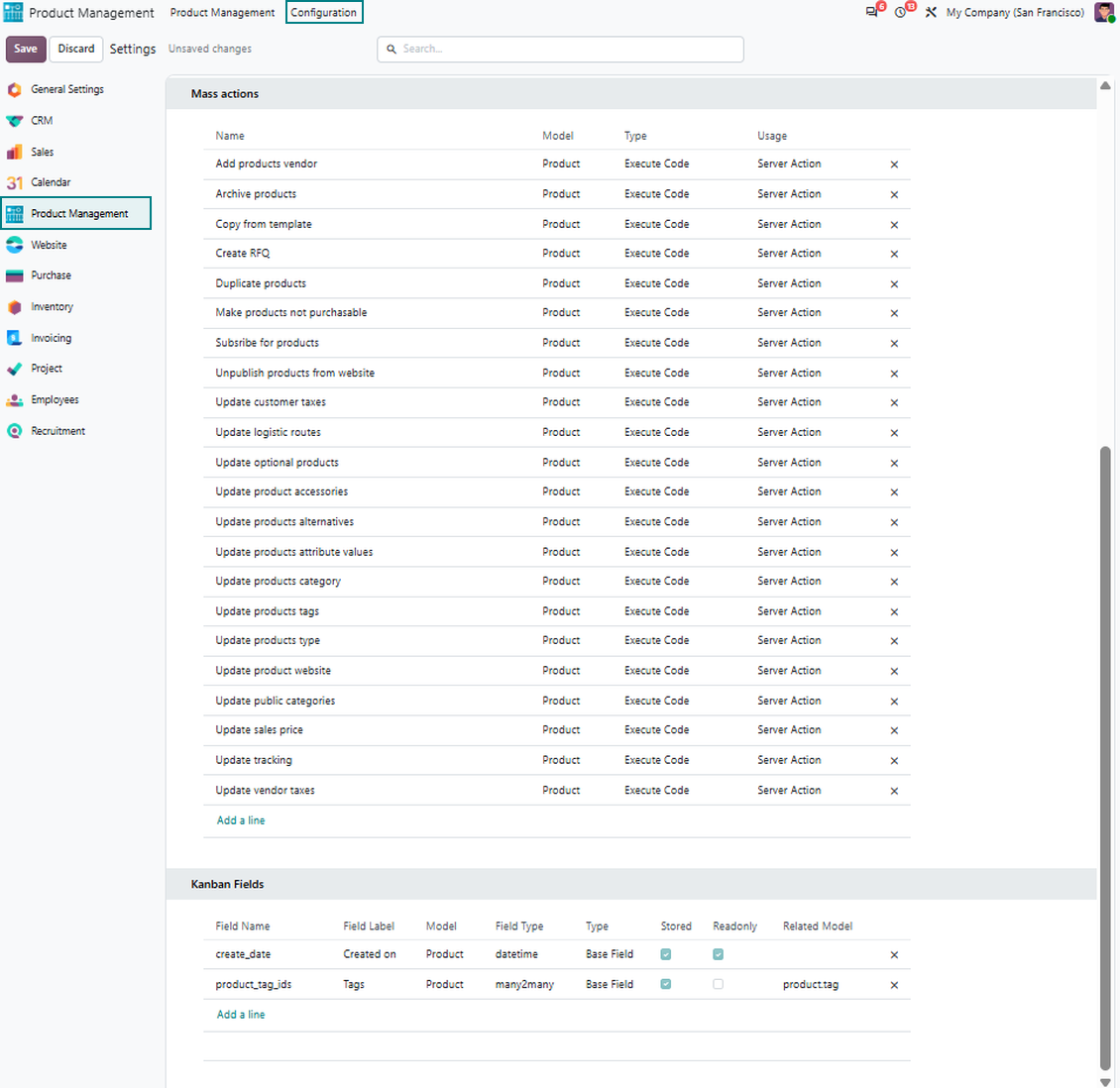Click the General Settings sidebar icon
This screenshot has width=1120, height=1088.
coord(14,90)
